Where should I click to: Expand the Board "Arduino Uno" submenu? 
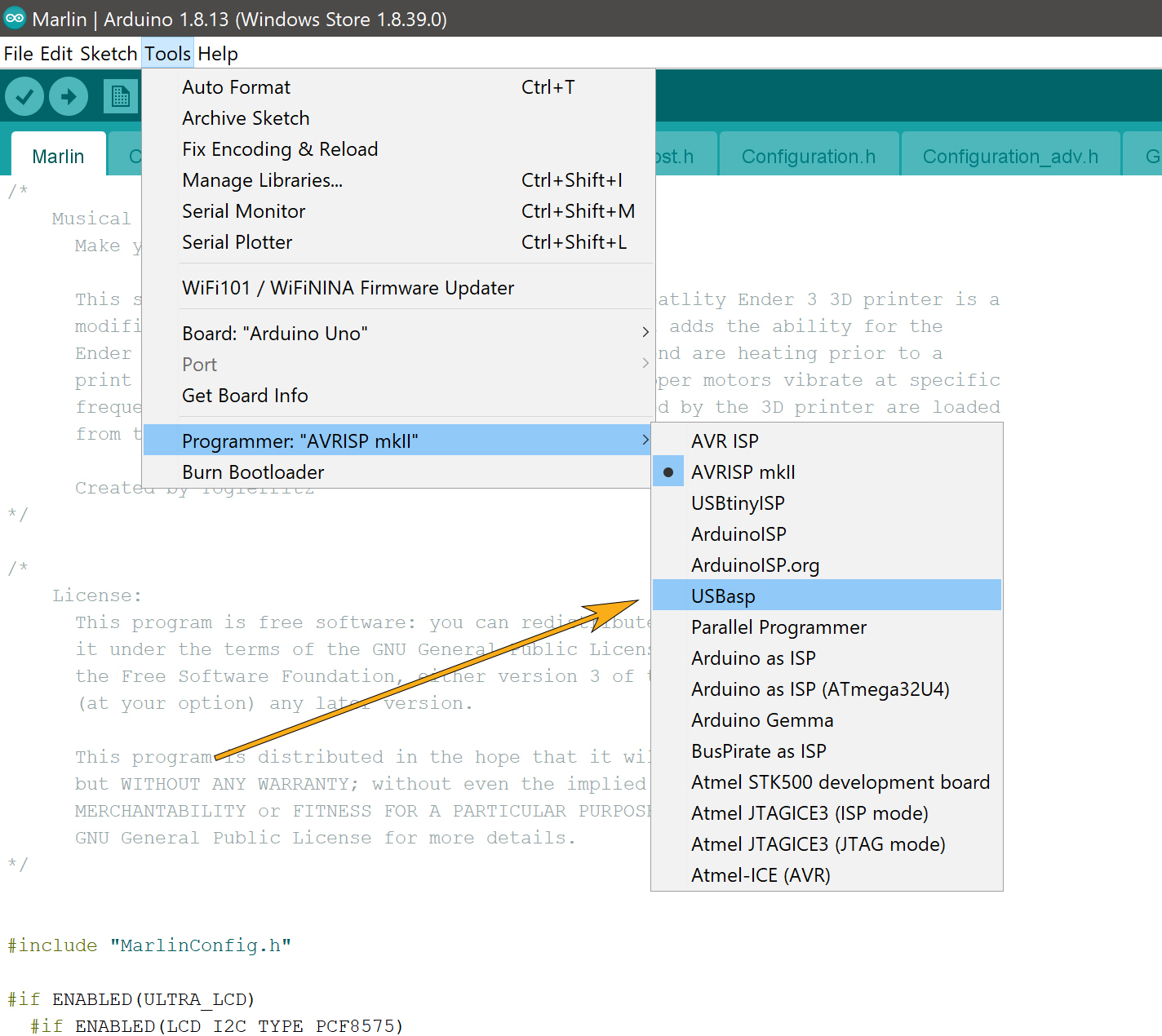pos(275,333)
